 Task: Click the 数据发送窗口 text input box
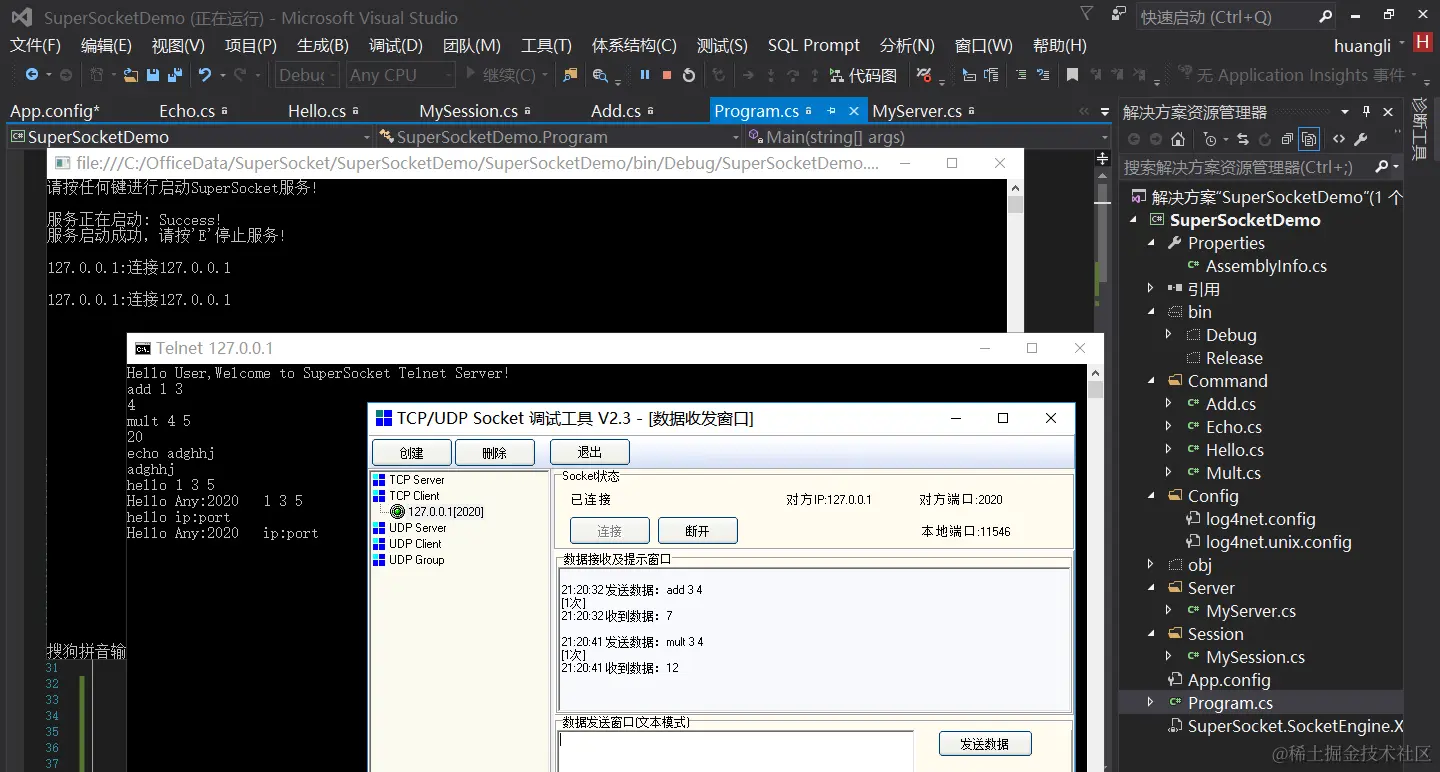(736, 751)
